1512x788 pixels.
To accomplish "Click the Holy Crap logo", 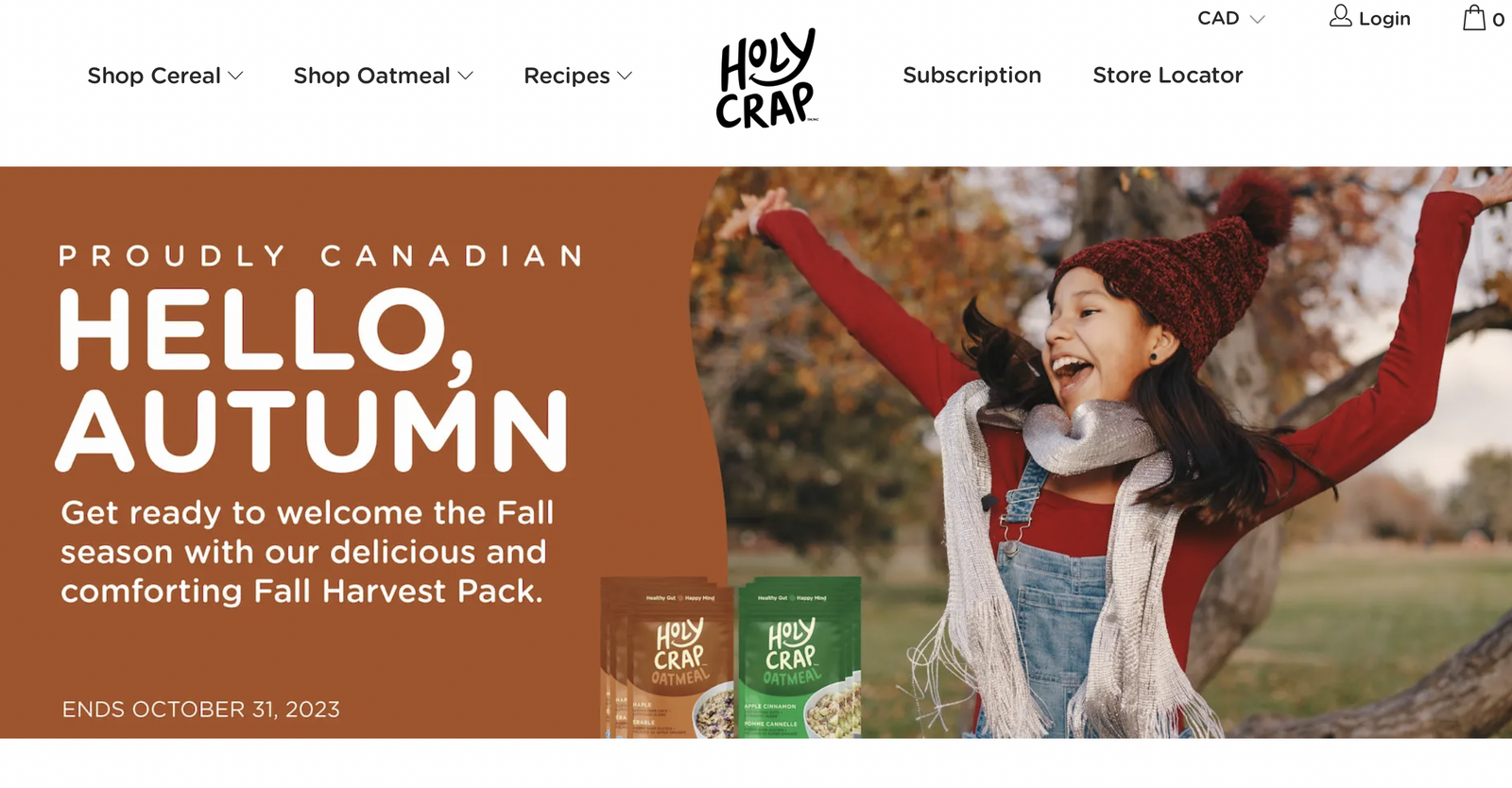I will click(x=766, y=77).
